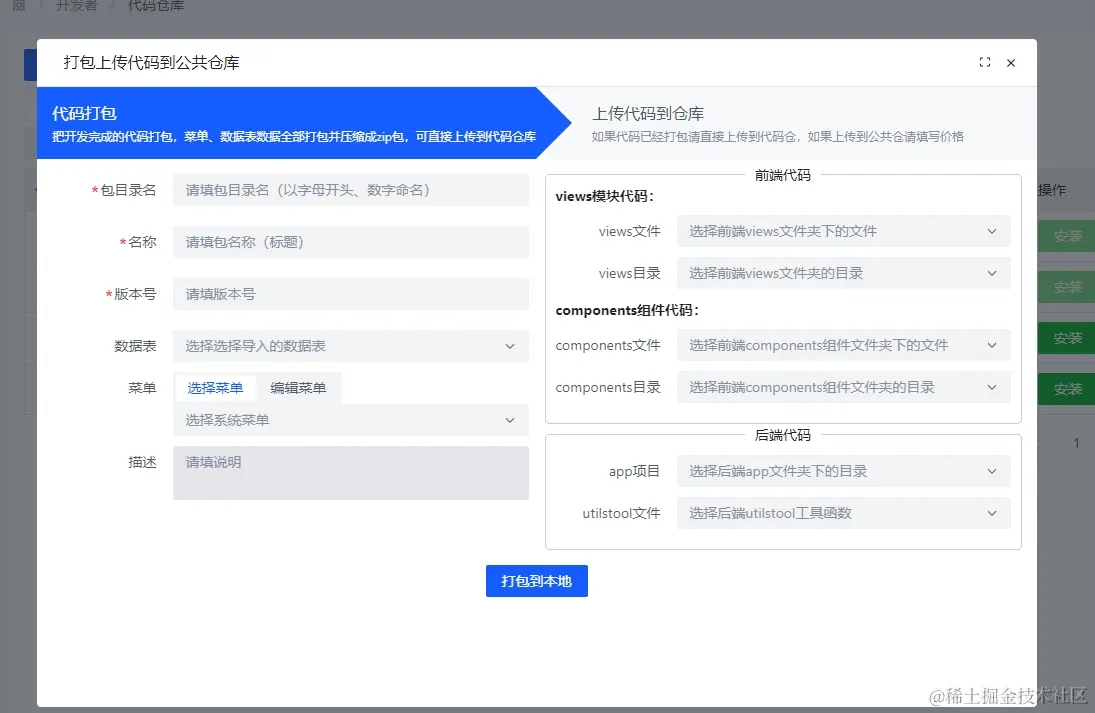Open the 选择系统菜单 dropdown
This screenshot has width=1095, height=713.
click(x=351, y=420)
